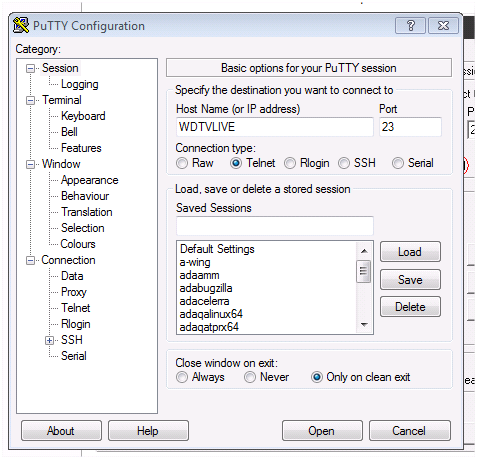477x459 pixels.
Task: Open the Behaviour category
Action: [85, 196]
